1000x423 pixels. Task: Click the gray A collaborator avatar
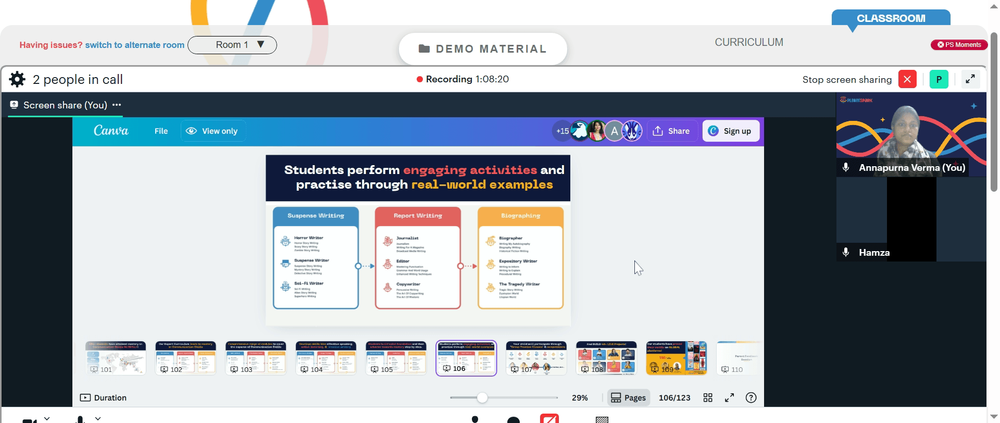coord(614,131)
